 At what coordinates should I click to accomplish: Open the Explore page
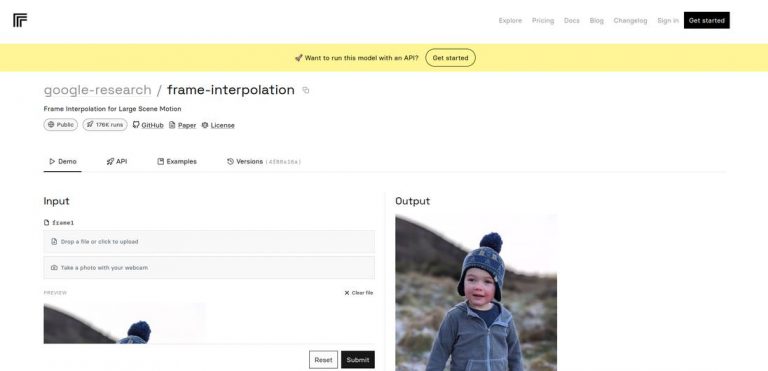[x=510, y=21]
